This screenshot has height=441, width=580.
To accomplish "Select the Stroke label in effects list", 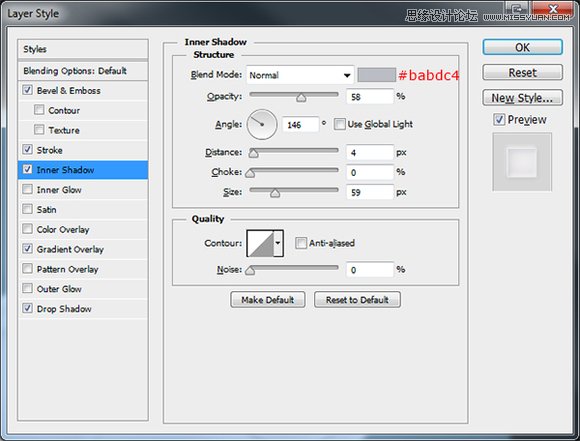I will click(x=50, y=150).
